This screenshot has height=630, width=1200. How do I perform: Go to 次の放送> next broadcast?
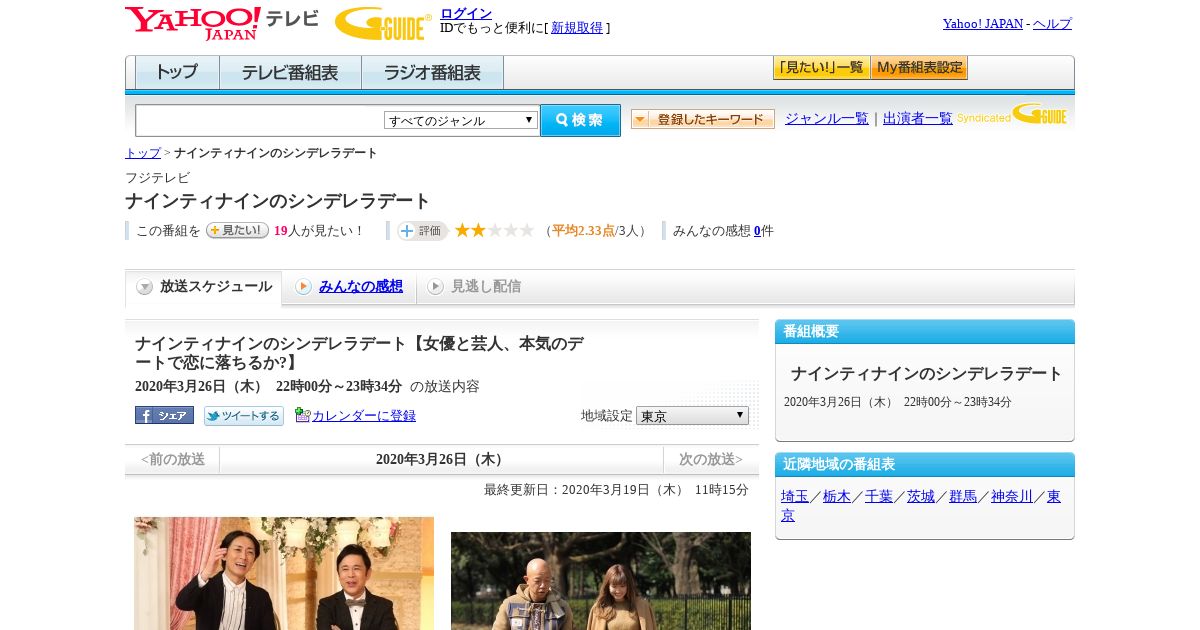pos(710,459)
